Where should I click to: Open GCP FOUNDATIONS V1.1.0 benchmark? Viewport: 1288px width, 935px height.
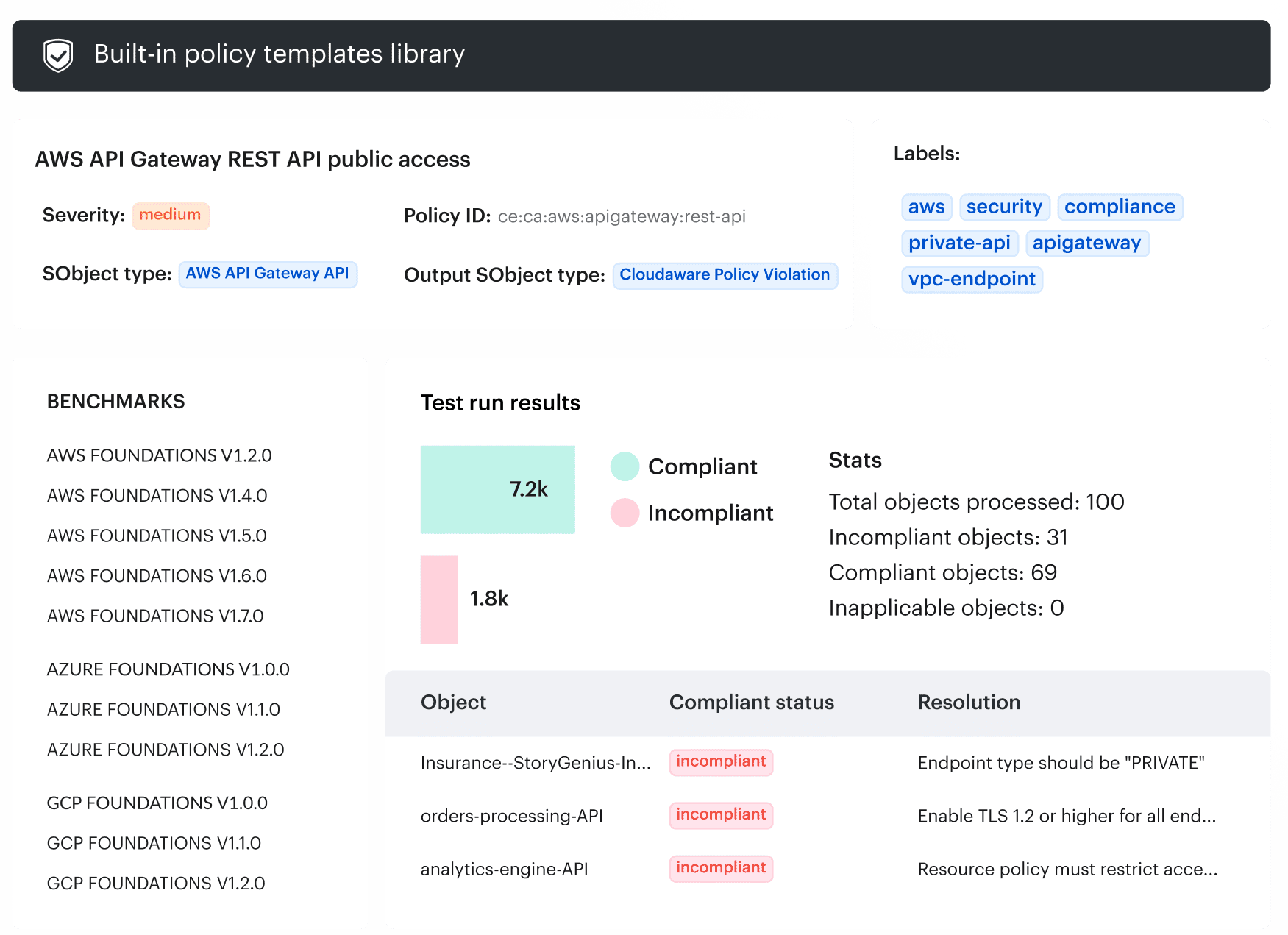[x=154, y=843]
